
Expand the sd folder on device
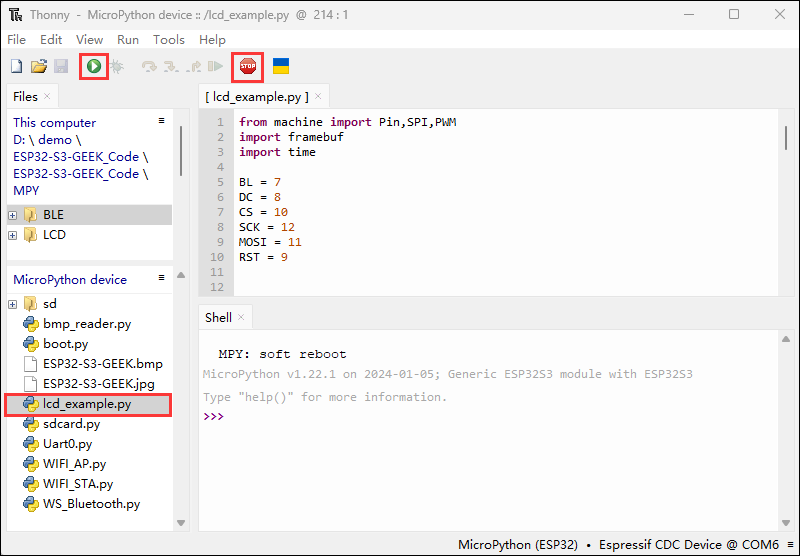(13, 304)
